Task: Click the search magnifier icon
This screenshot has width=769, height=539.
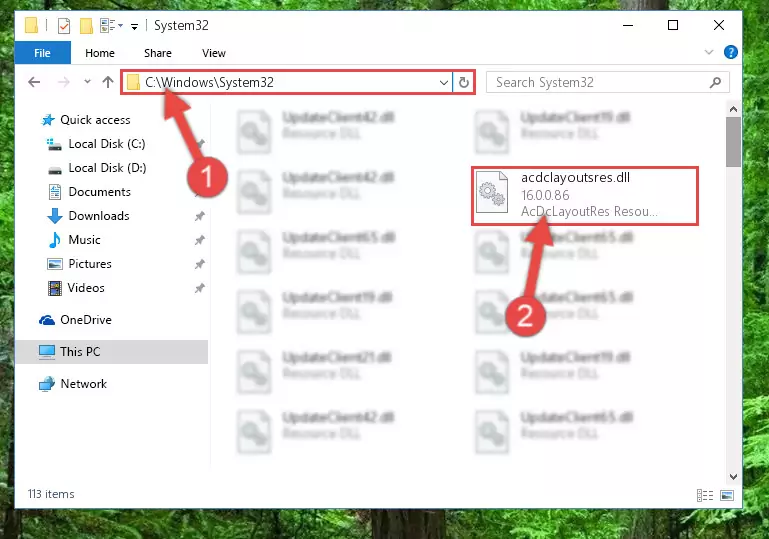Action: pos(716,82)
